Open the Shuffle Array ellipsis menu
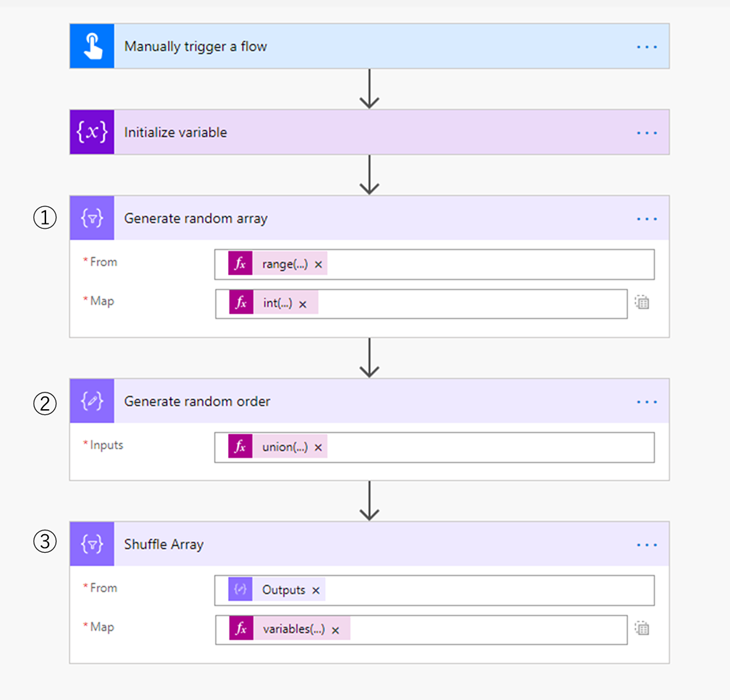 647,545
